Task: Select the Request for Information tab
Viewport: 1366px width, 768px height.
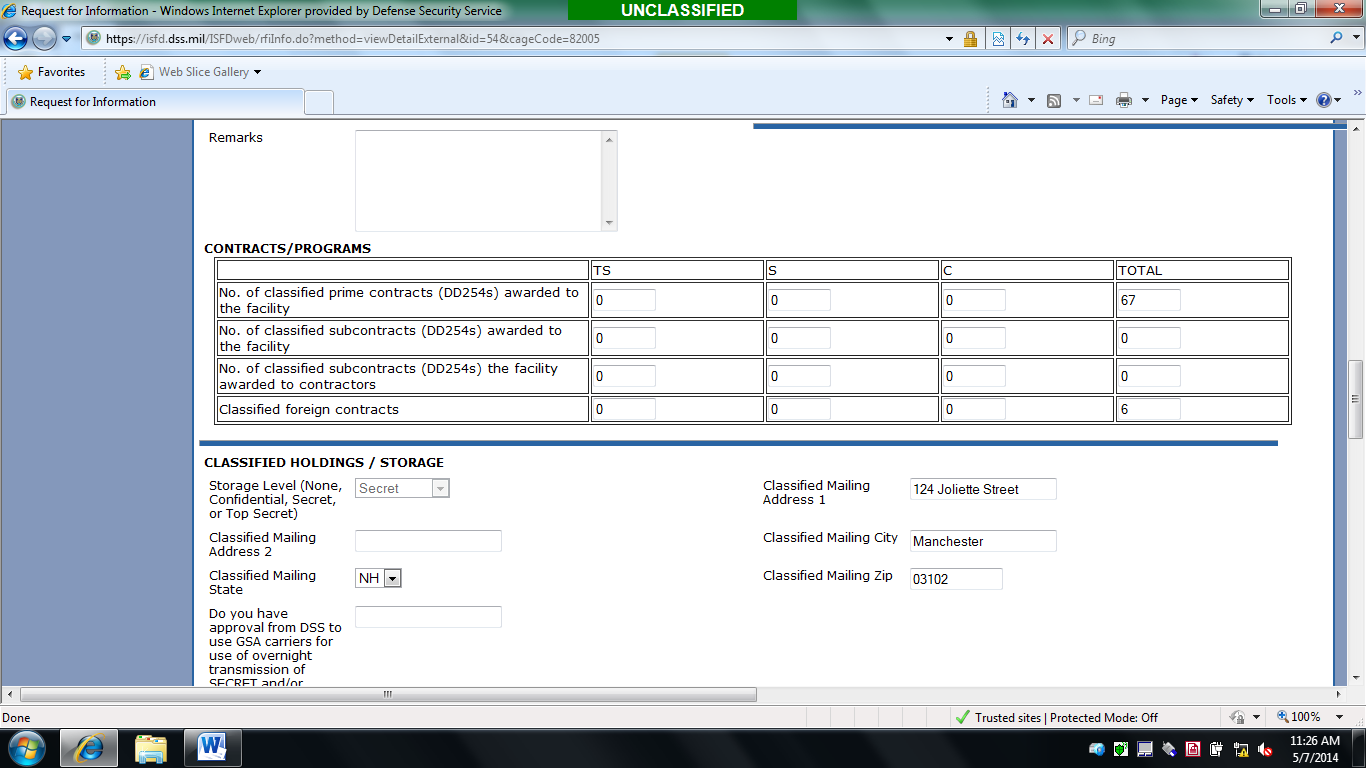Action: pyautogui.click(x=154, y=102)
